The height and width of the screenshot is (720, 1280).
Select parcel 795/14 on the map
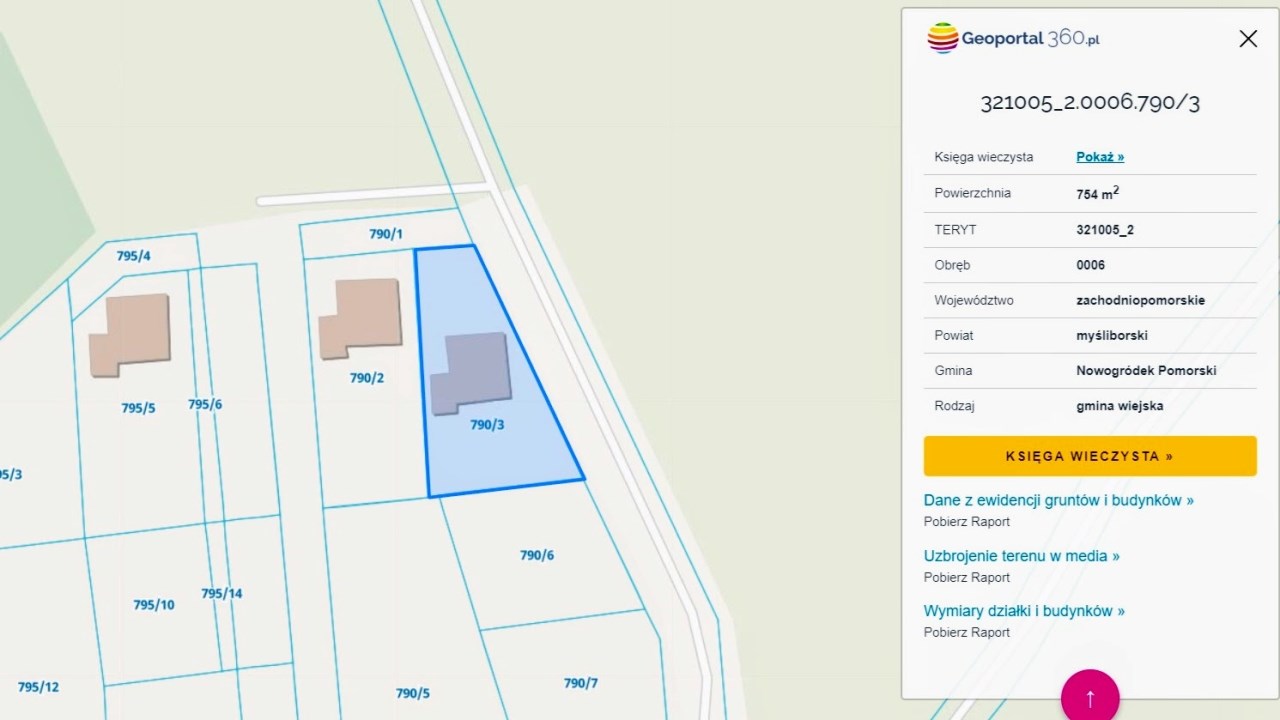pos(222,593)
